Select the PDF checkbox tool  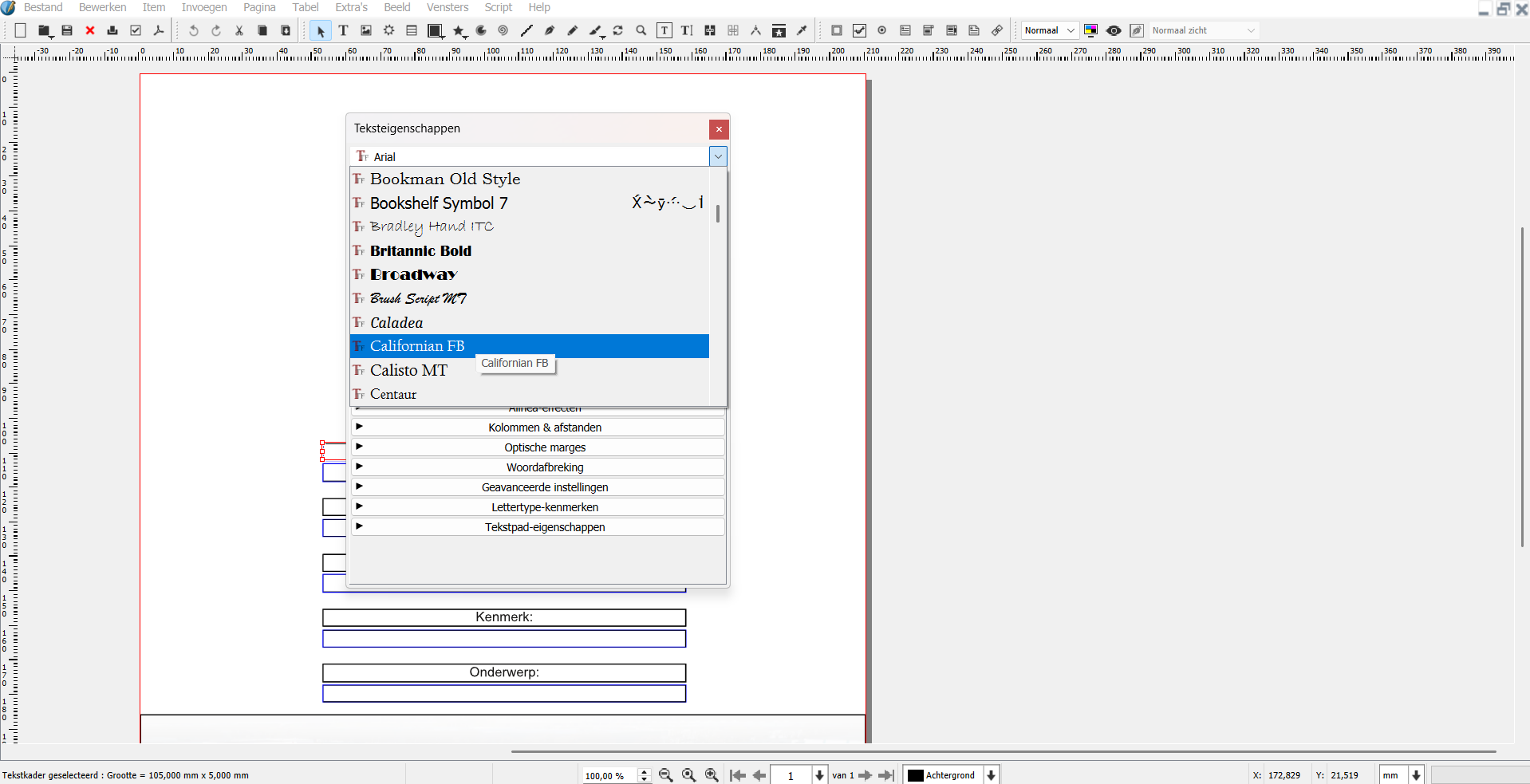pyautogui.click(x=859, y=30)
